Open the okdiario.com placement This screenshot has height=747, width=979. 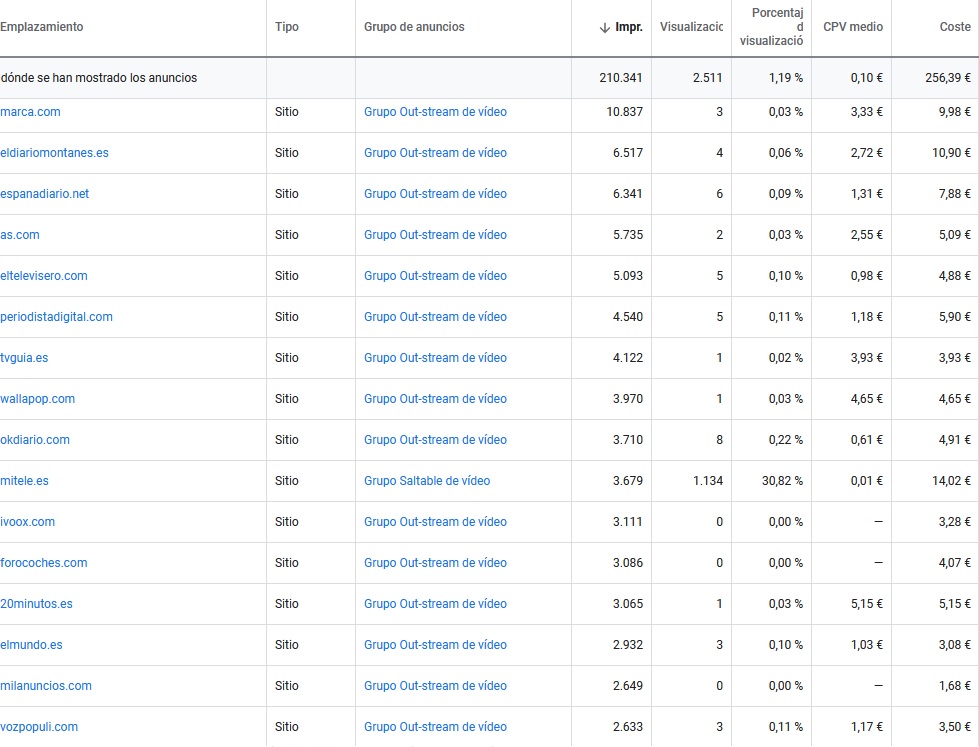[x=35, y=440]
